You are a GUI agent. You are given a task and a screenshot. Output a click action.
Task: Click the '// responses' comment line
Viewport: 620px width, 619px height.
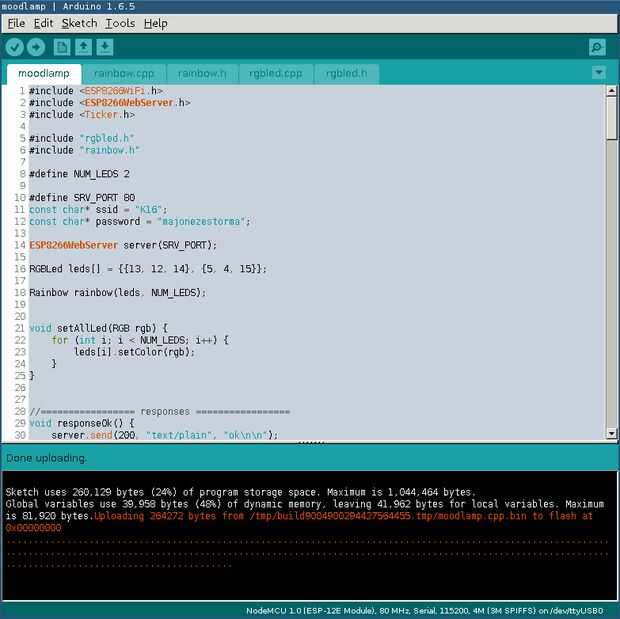point(160,412)
